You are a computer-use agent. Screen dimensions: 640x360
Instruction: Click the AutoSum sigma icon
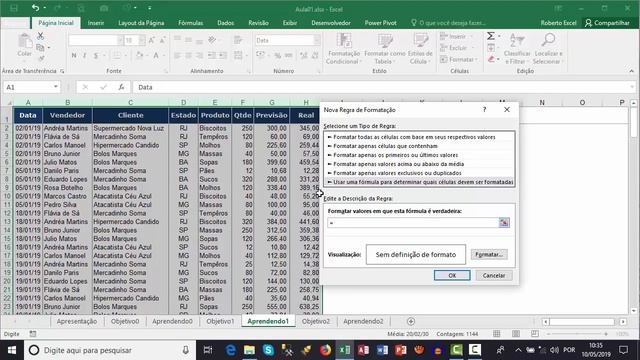[491, 36]
